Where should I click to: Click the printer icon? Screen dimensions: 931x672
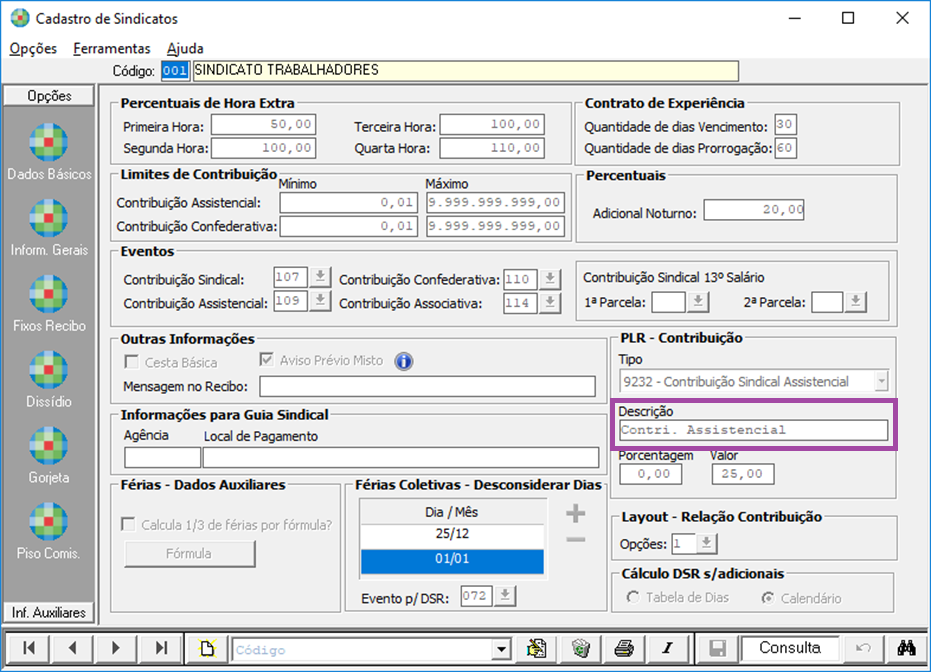pos(624,648)
